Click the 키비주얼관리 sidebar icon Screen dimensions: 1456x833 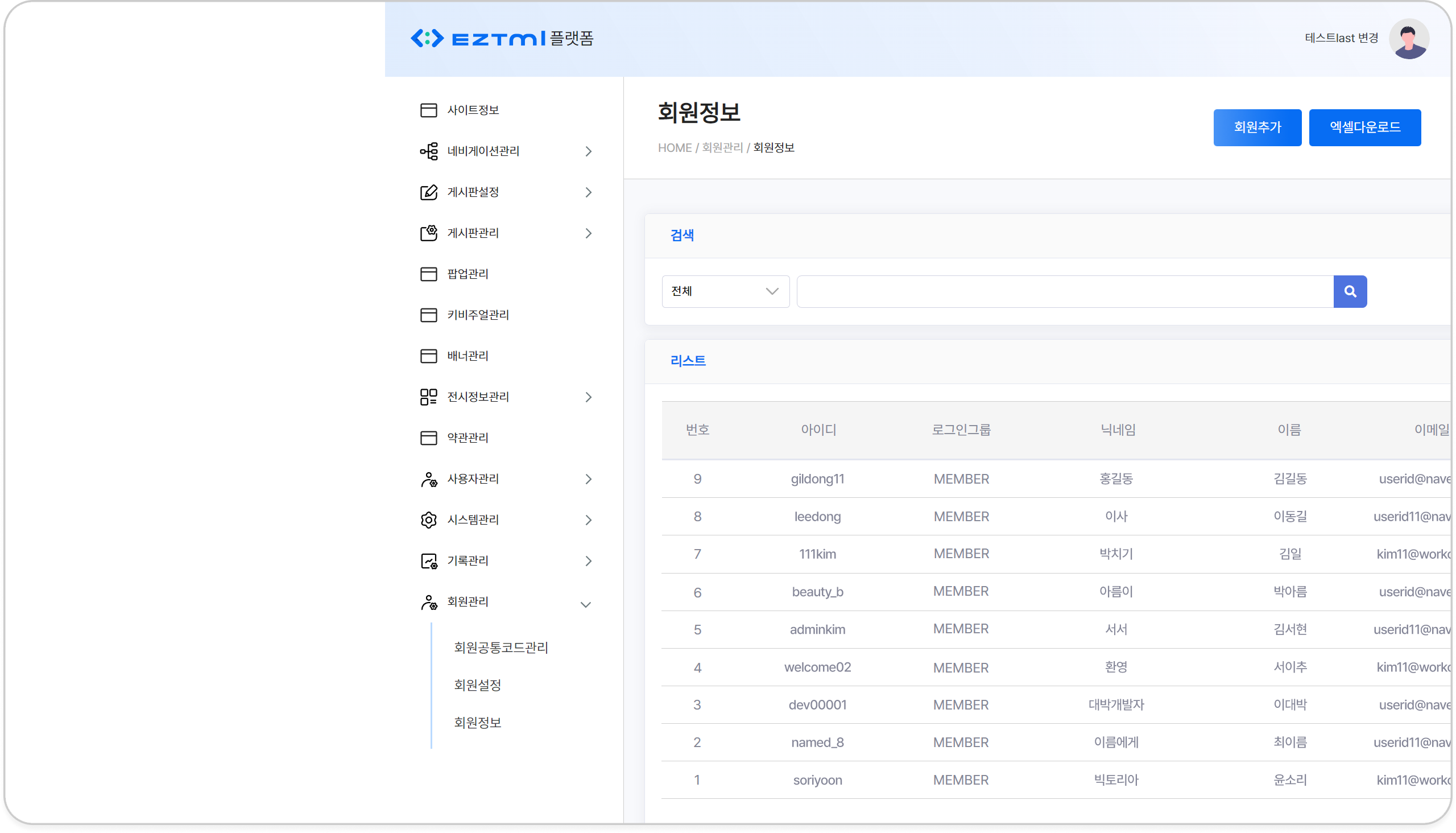point(428,315)
